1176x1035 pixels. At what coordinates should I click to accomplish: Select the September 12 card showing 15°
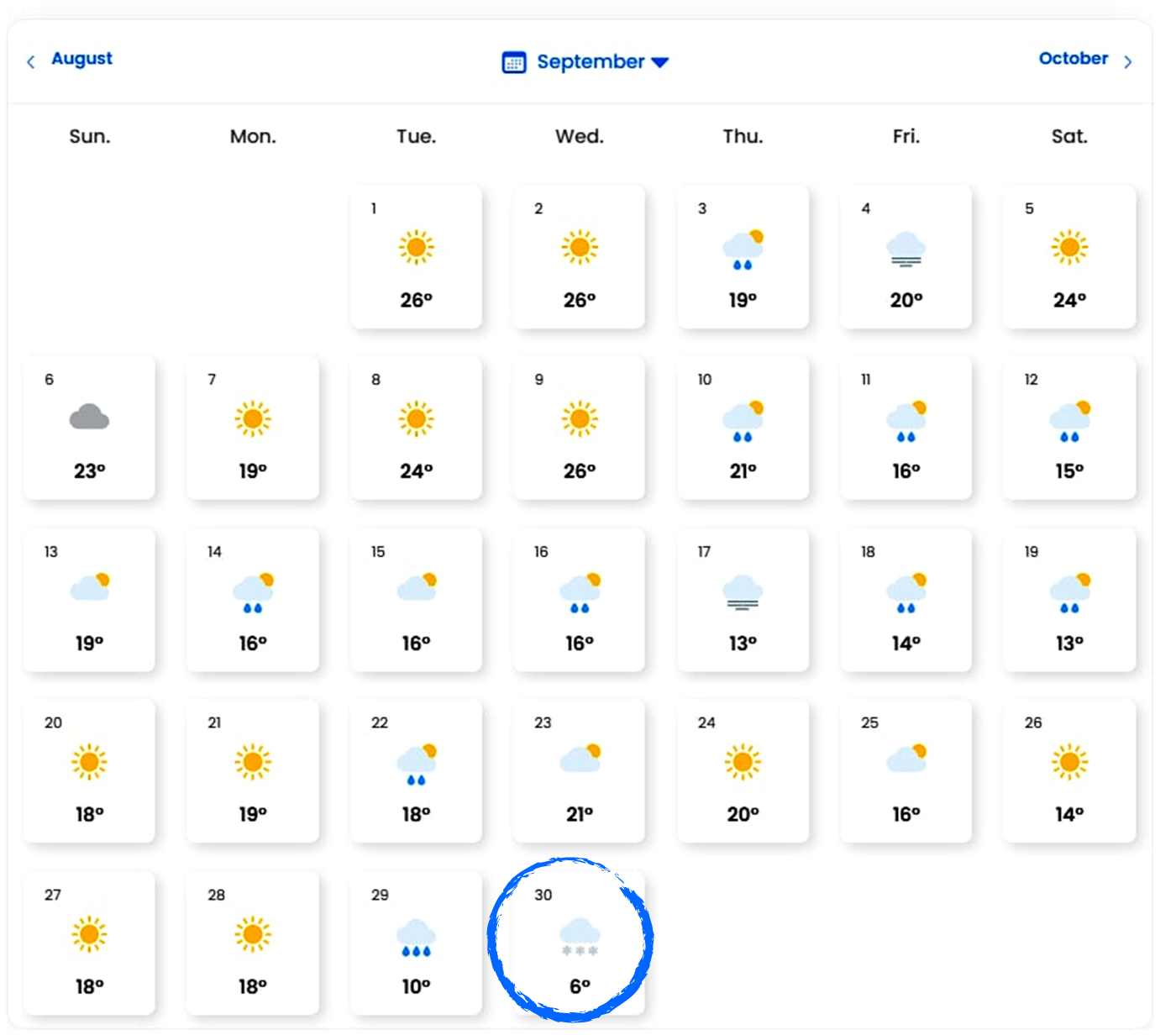pyautogui.click(x=1069, y=428)
